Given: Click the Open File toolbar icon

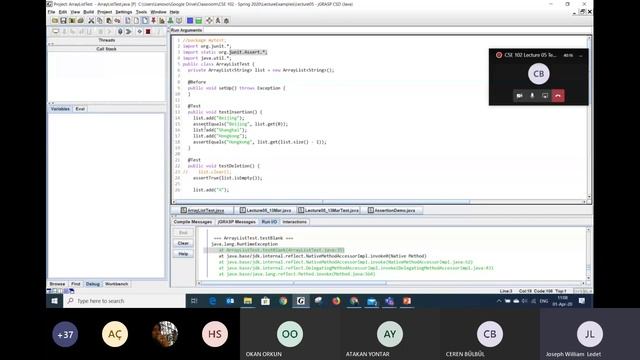Looking at the screenshot, I should (x=55, y=20).
